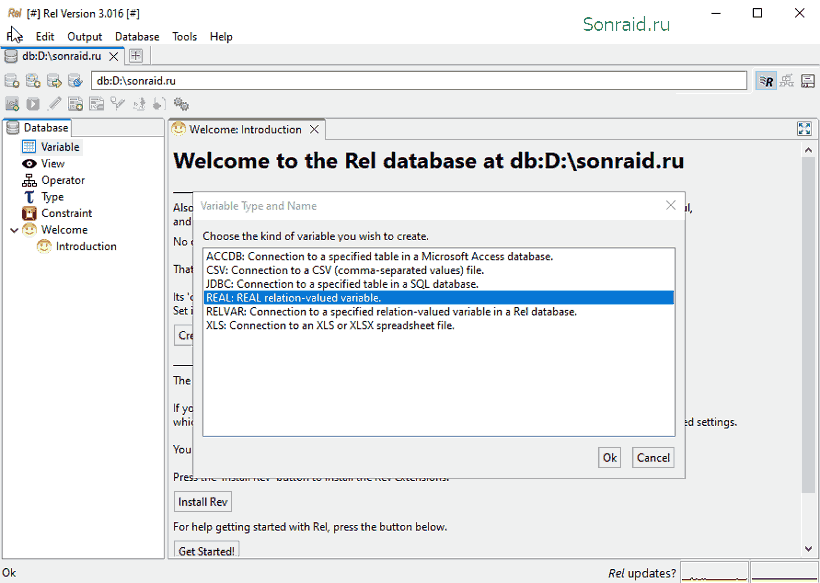This screenshot has width=820, height=583.
Task: Click the open local database icon
Action: [33, 81]
